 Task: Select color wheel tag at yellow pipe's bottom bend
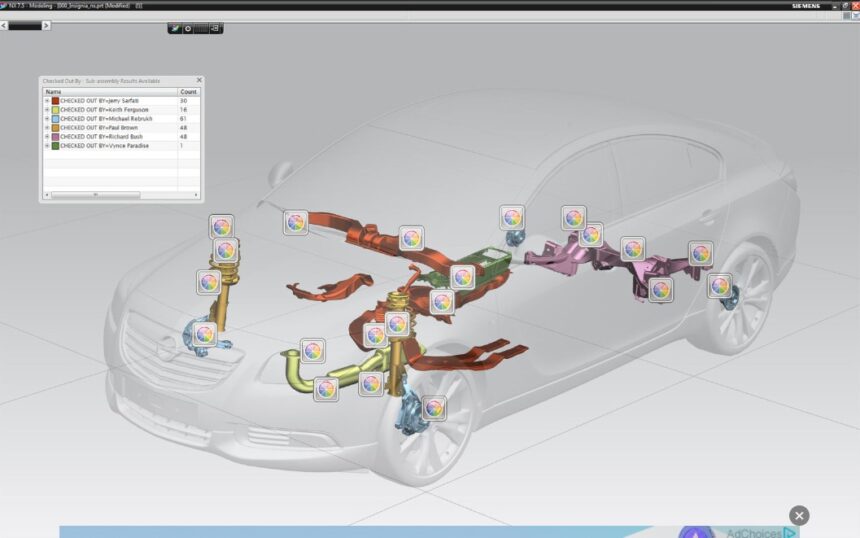pos(326,389)
